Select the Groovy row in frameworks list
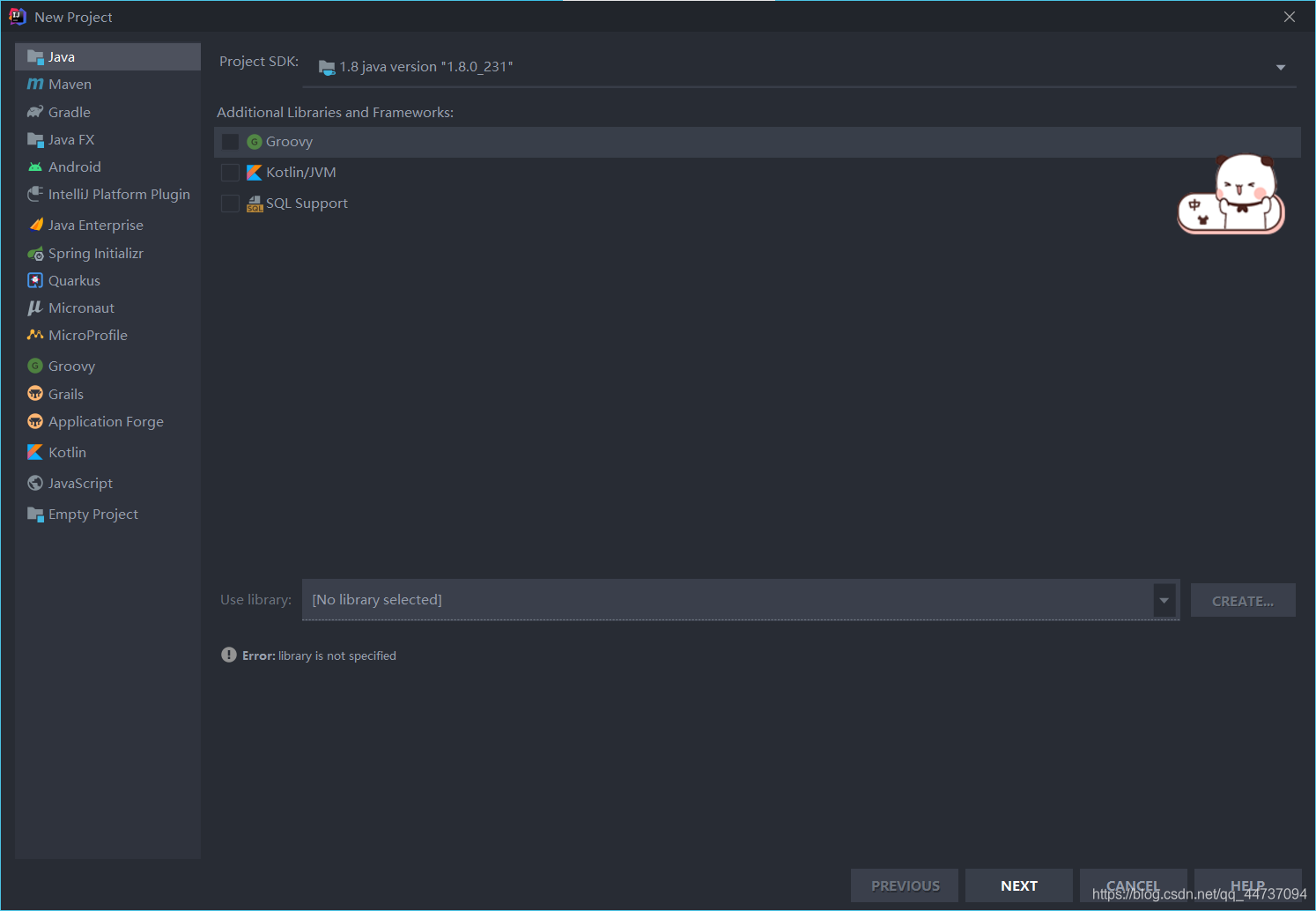Image resolution: width=1316 pixels, height=911 pixels. coord(758,142)
